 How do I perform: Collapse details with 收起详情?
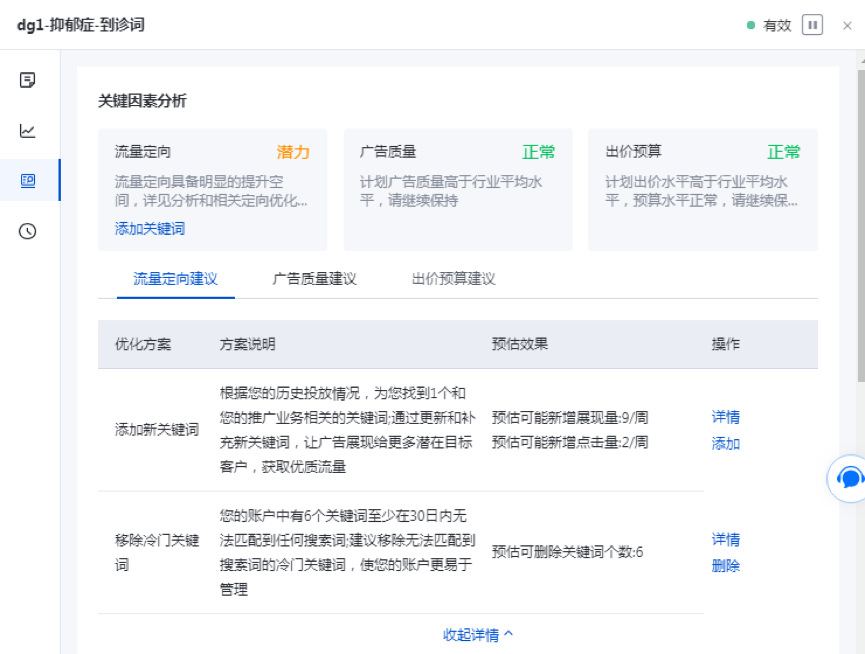point(478,635)
